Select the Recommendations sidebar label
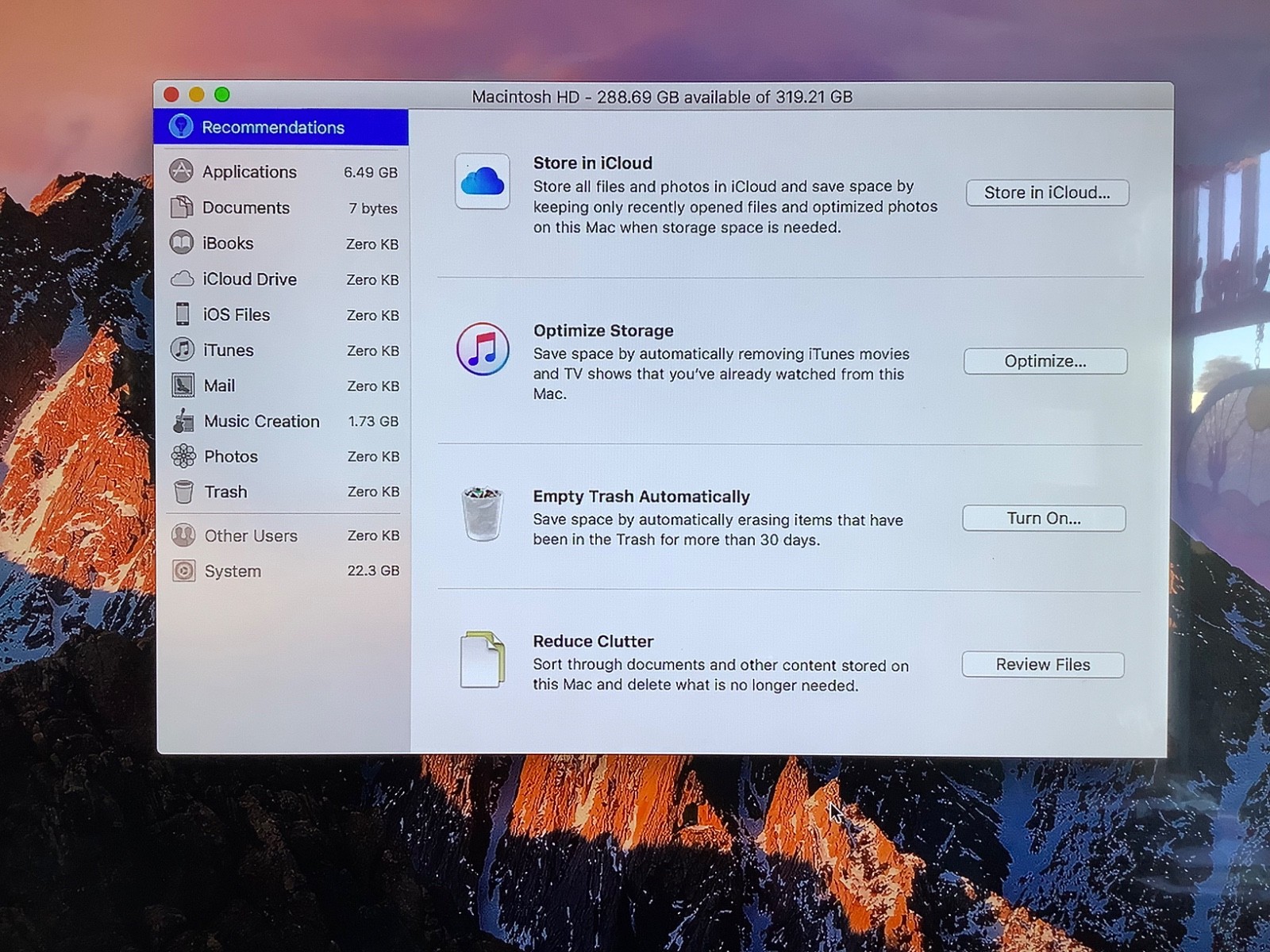The image size is (1270, 952). click(x=273, y=128)
